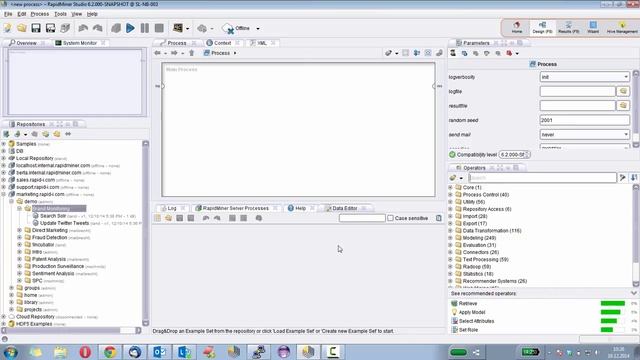Open the Help menu
Viewport: 640px width, 360px height.
[x=92, y=14]
